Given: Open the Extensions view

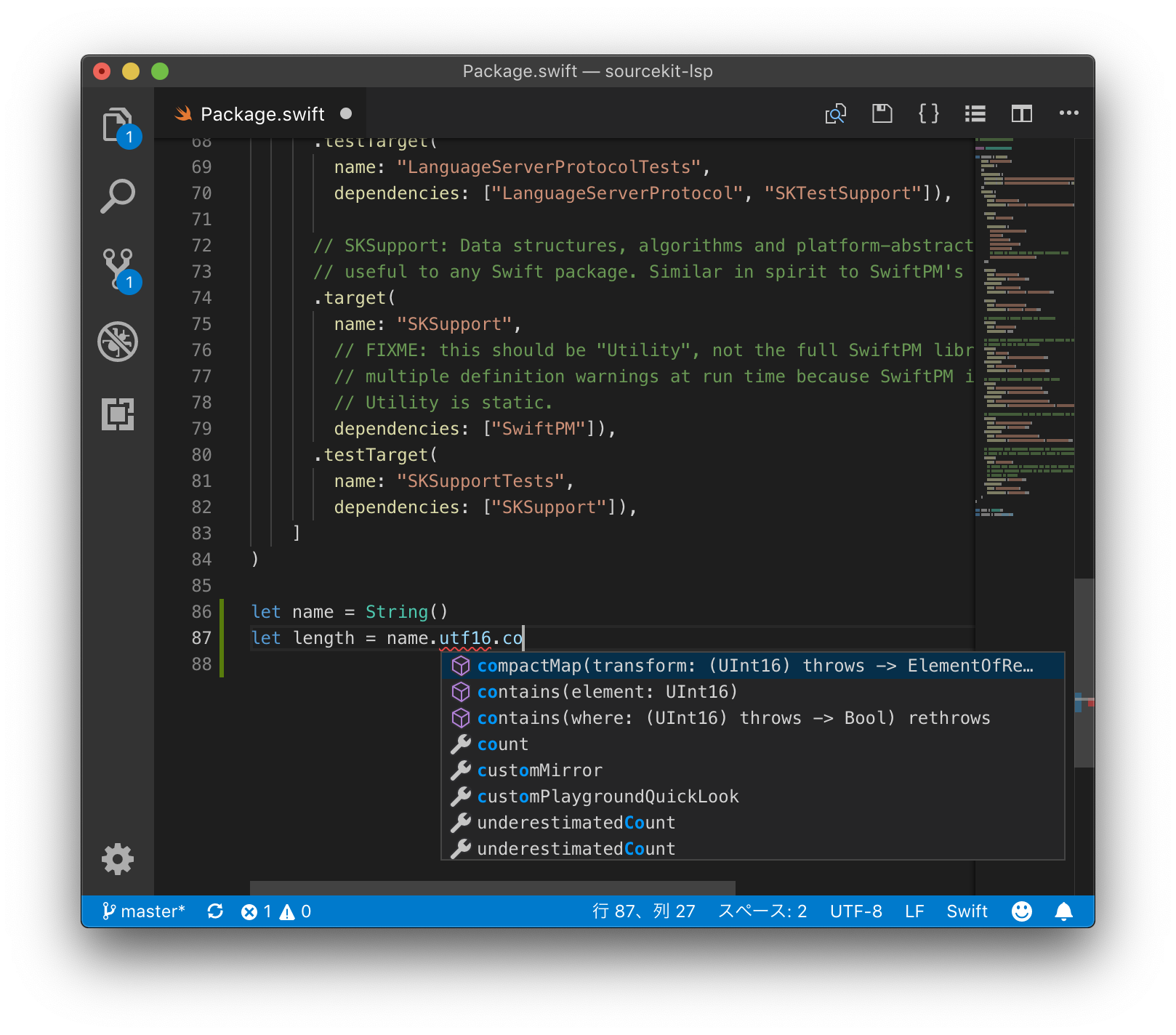Looking at the screenshot, I should point(118,414).
